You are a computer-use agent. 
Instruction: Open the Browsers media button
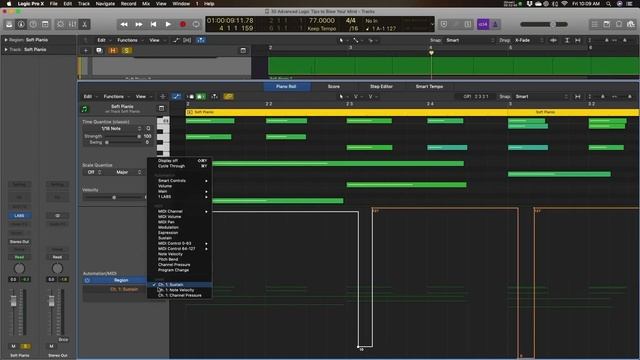(631, 24)
